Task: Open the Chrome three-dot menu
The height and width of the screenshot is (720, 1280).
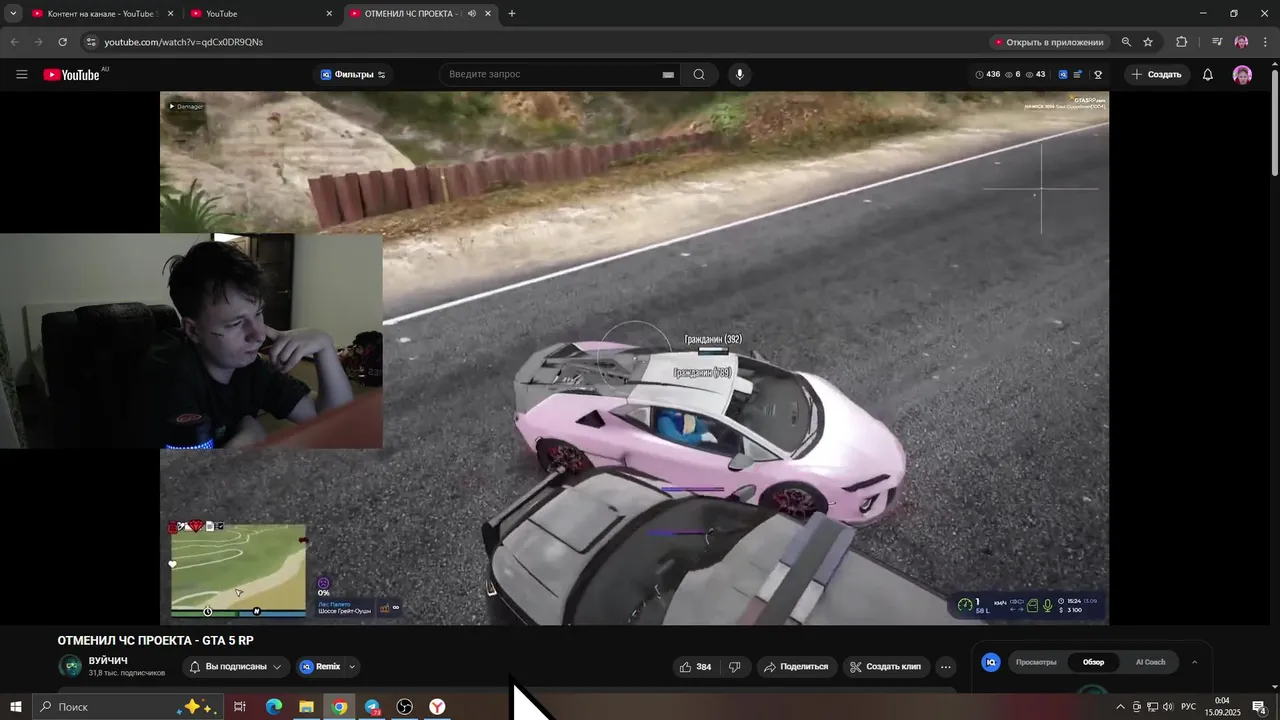Action: click(1266, 42)
